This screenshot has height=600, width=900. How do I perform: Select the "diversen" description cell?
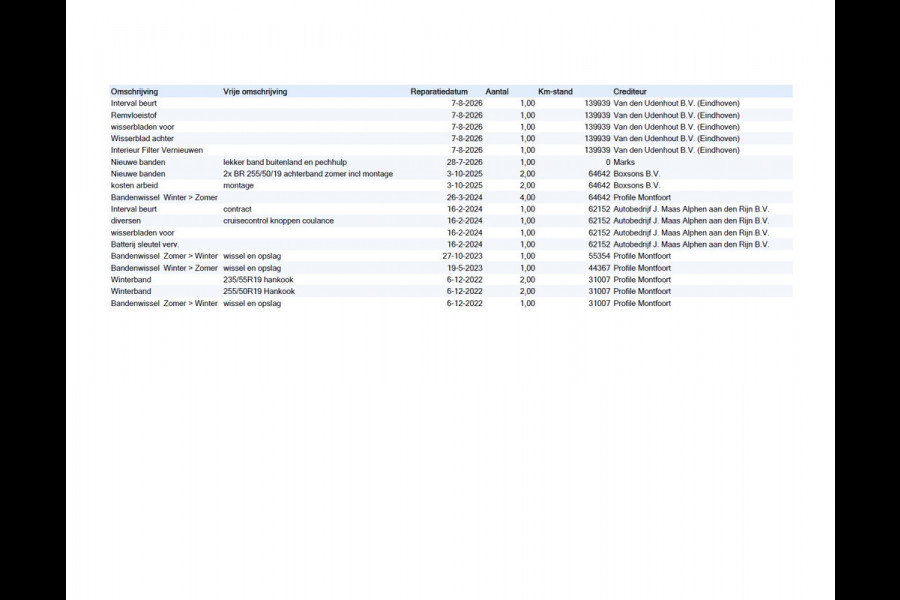coord(126,221)
